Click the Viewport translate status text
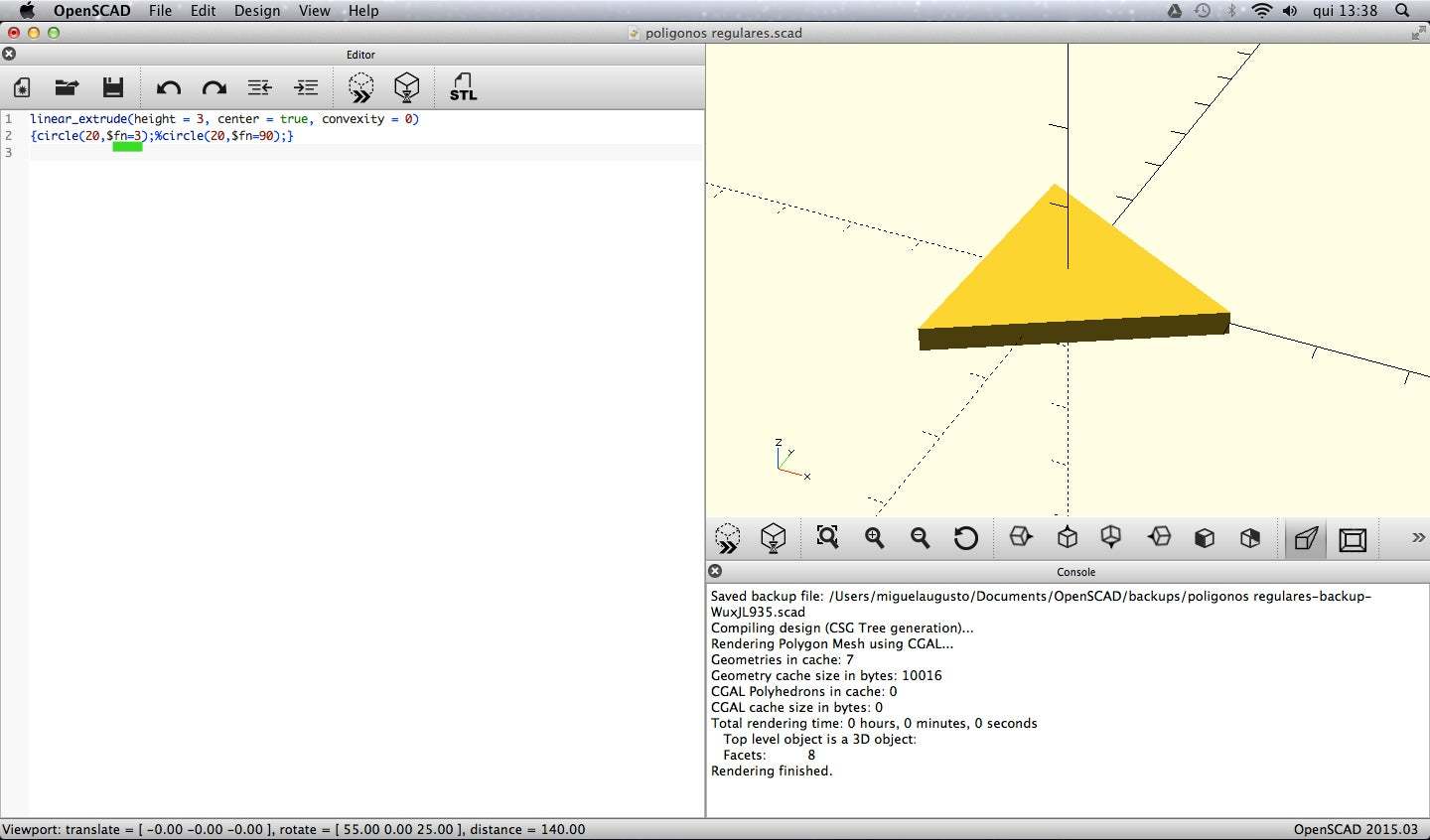This screenshot has width=1430, height=840. tap(294, 830)
